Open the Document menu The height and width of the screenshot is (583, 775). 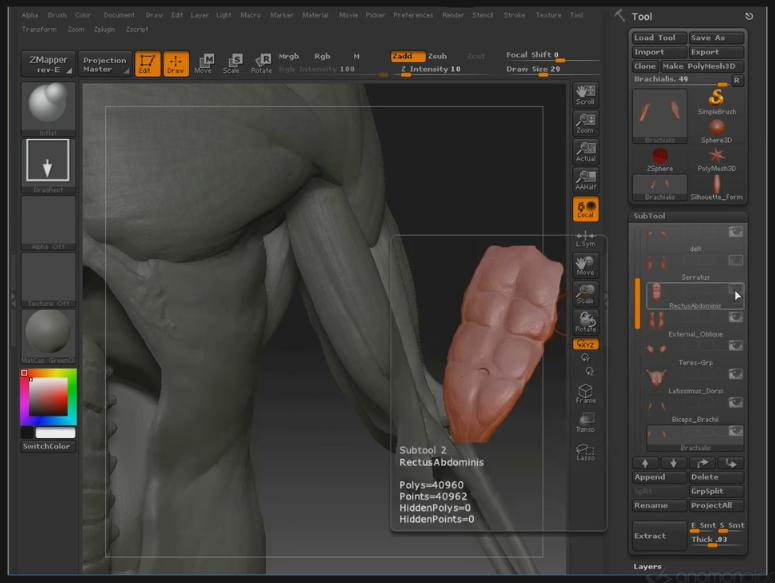[x=119, y=15]
